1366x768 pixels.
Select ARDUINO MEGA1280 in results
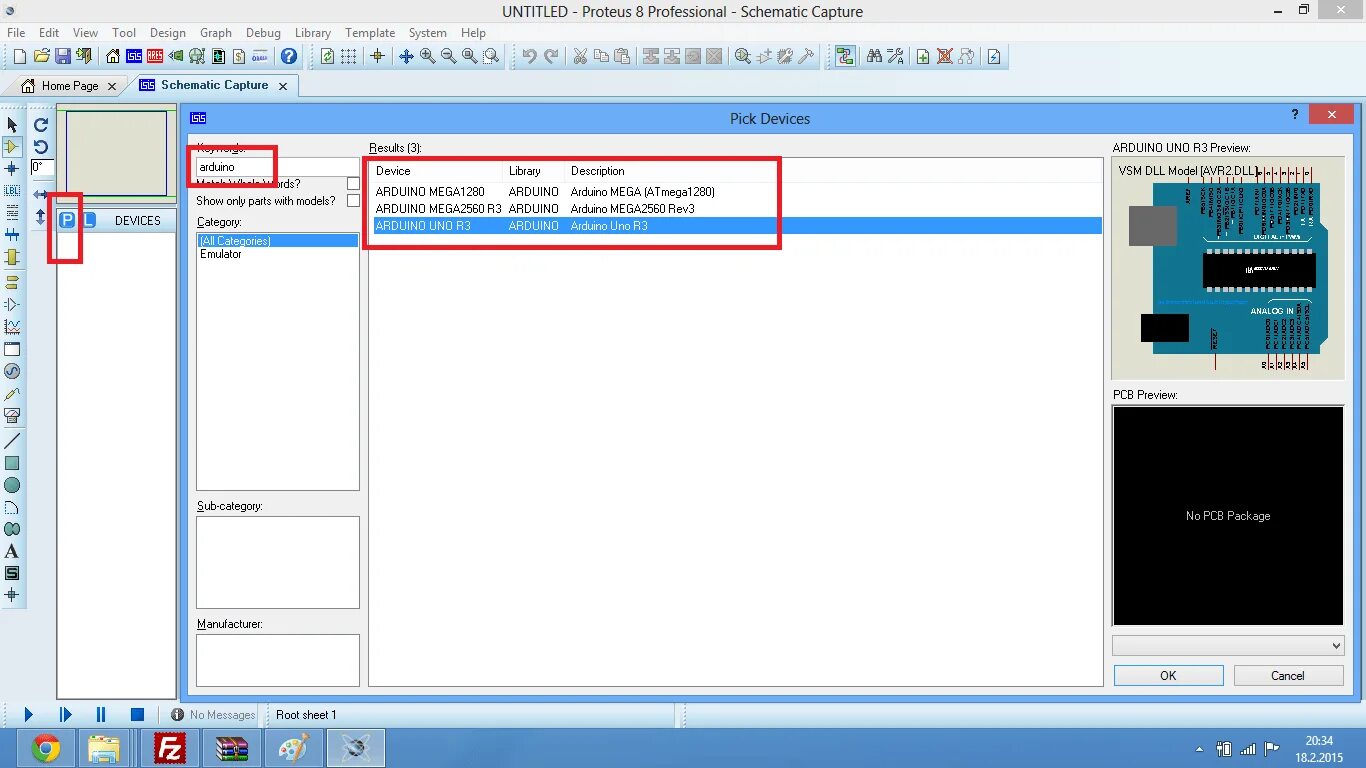coord(429,192)
